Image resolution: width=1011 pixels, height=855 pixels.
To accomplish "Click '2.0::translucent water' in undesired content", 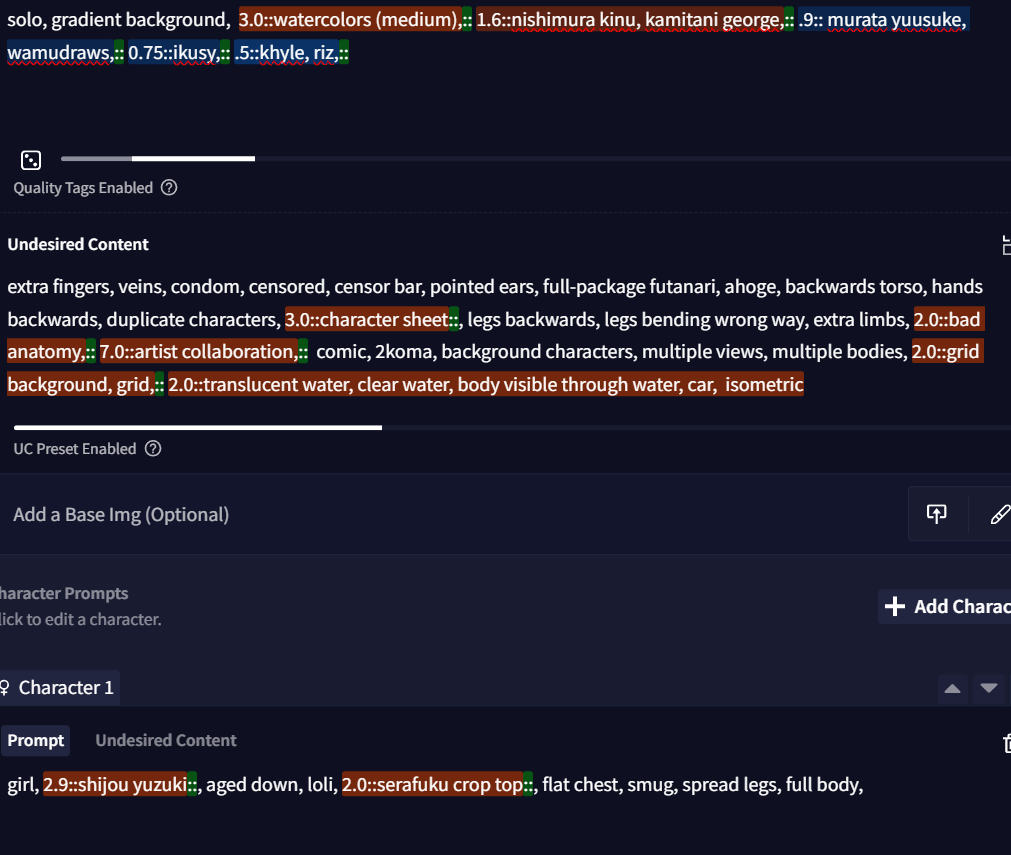I will click(259, 385).
